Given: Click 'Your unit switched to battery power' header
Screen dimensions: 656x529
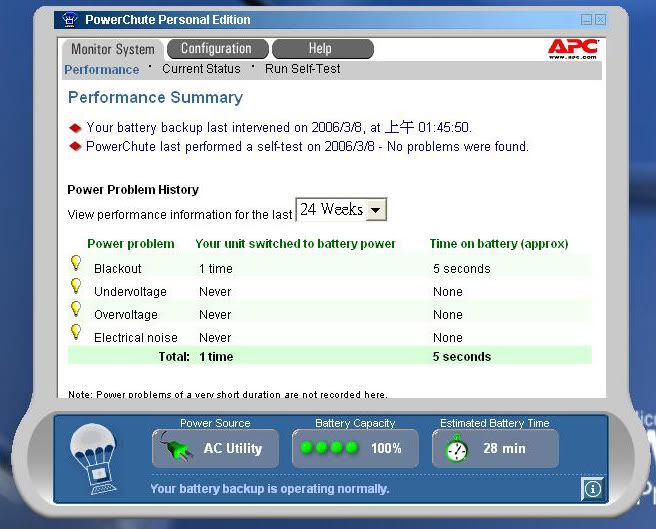Looking at the screenshot, I should click(295, 244).
